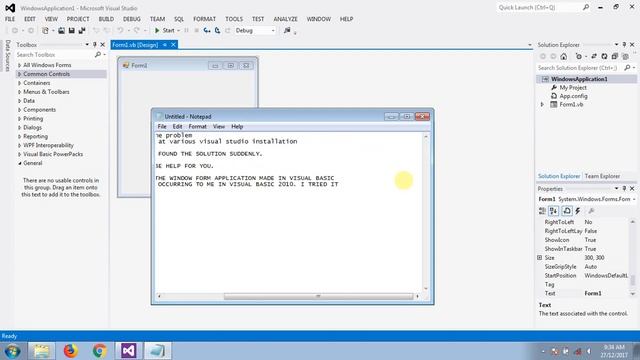Click the Notepad horizontal scrollbar thumb
Screen dimensions: 640x360
(x=318, y=296)
